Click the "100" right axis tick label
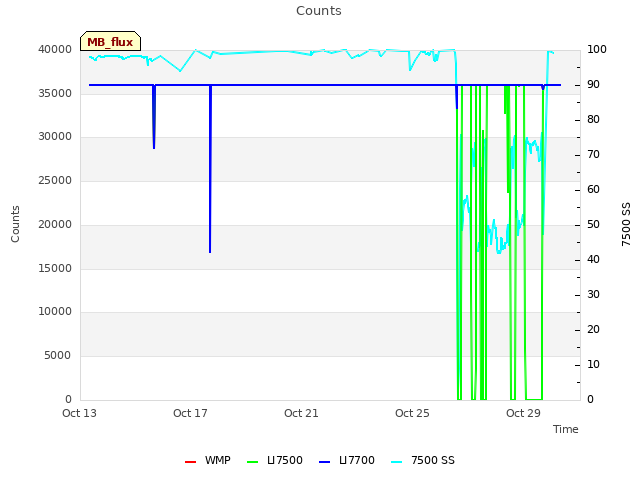This screenshot has width=640, height=480. [596, 50]
